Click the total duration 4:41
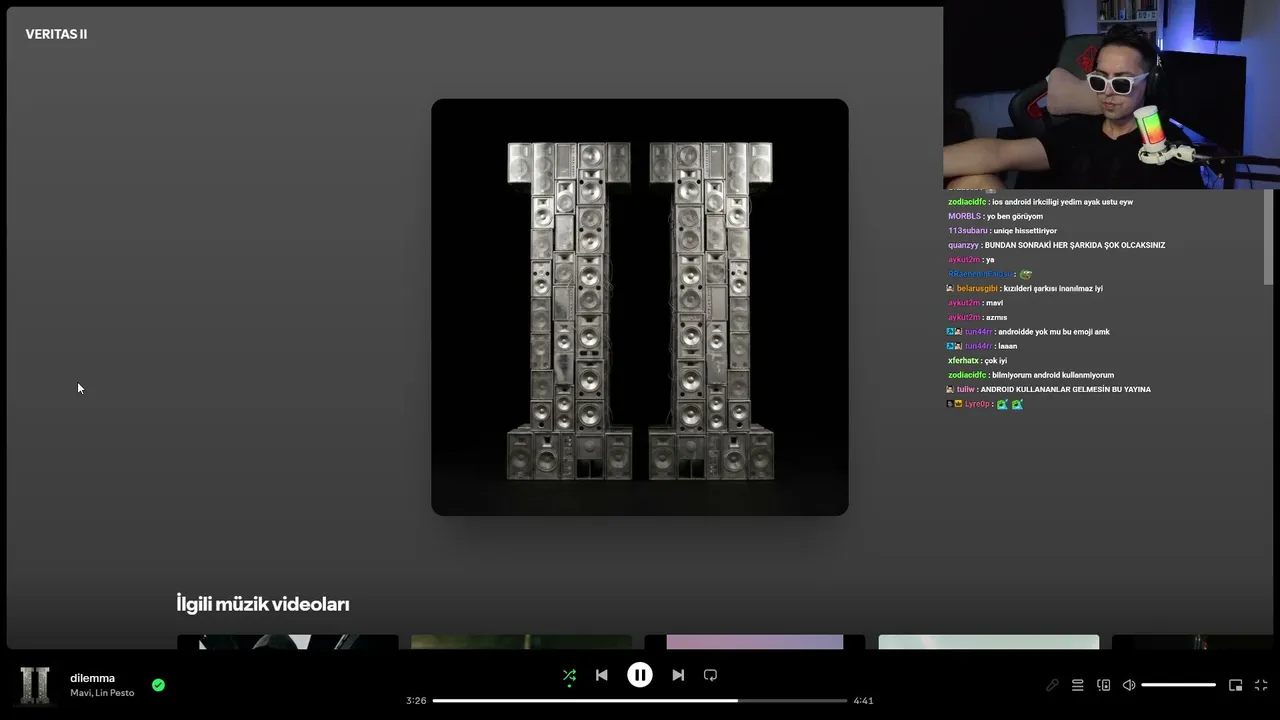Image resolution: width=1280 pixels, height=720 pixels. (x=863, y=701)
